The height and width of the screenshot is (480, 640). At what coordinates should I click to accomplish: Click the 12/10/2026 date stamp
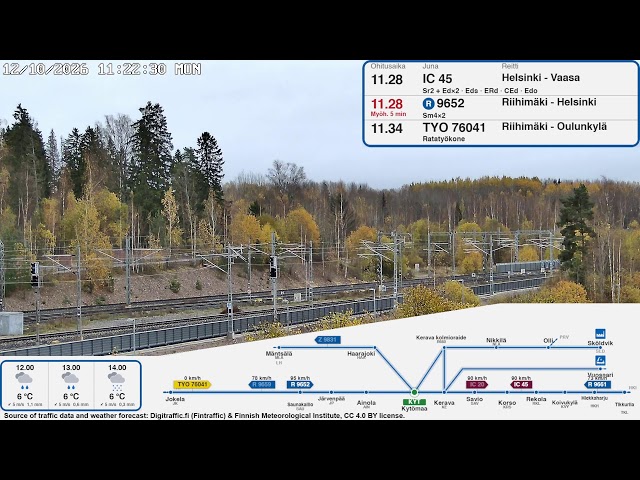tap(46, 69)
